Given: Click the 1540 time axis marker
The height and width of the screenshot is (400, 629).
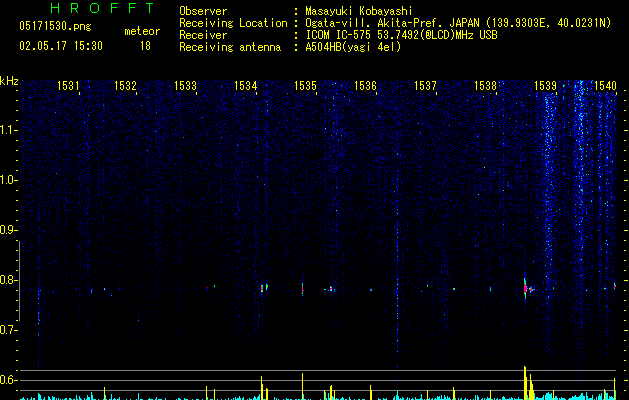Looking at the screenshot, I should tap(605, 85).
